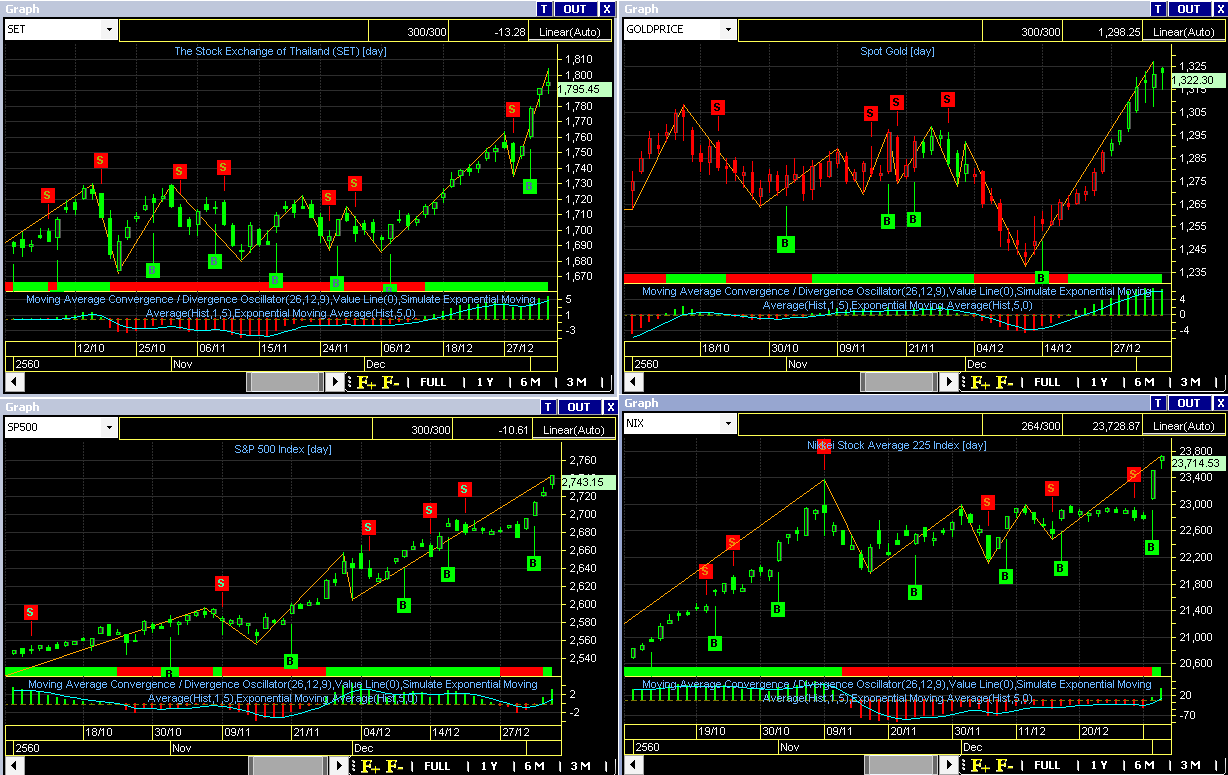Select 1Y range in Spot Gold graph
1228x775 pixels.
click(1099, 382)
